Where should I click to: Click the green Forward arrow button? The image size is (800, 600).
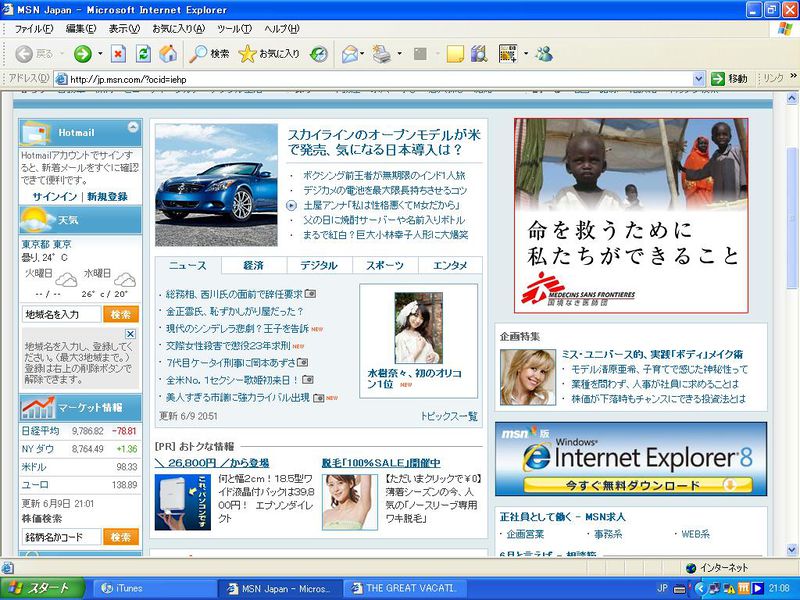coord(82,54)
